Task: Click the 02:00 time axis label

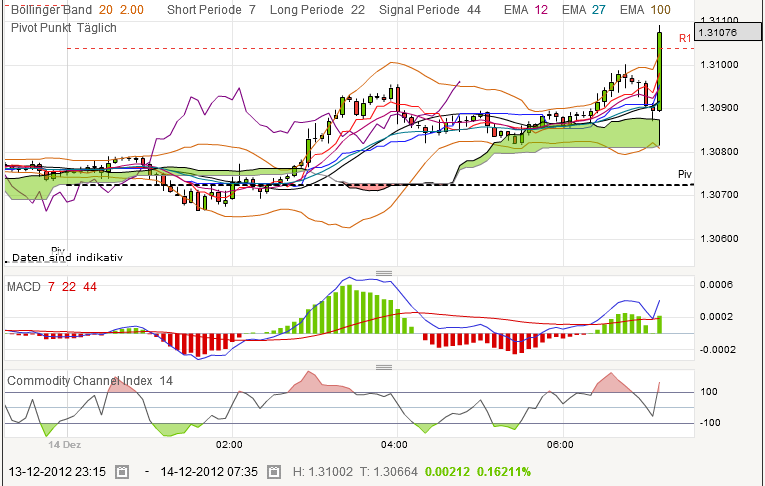Action: (x=229, y=445)
